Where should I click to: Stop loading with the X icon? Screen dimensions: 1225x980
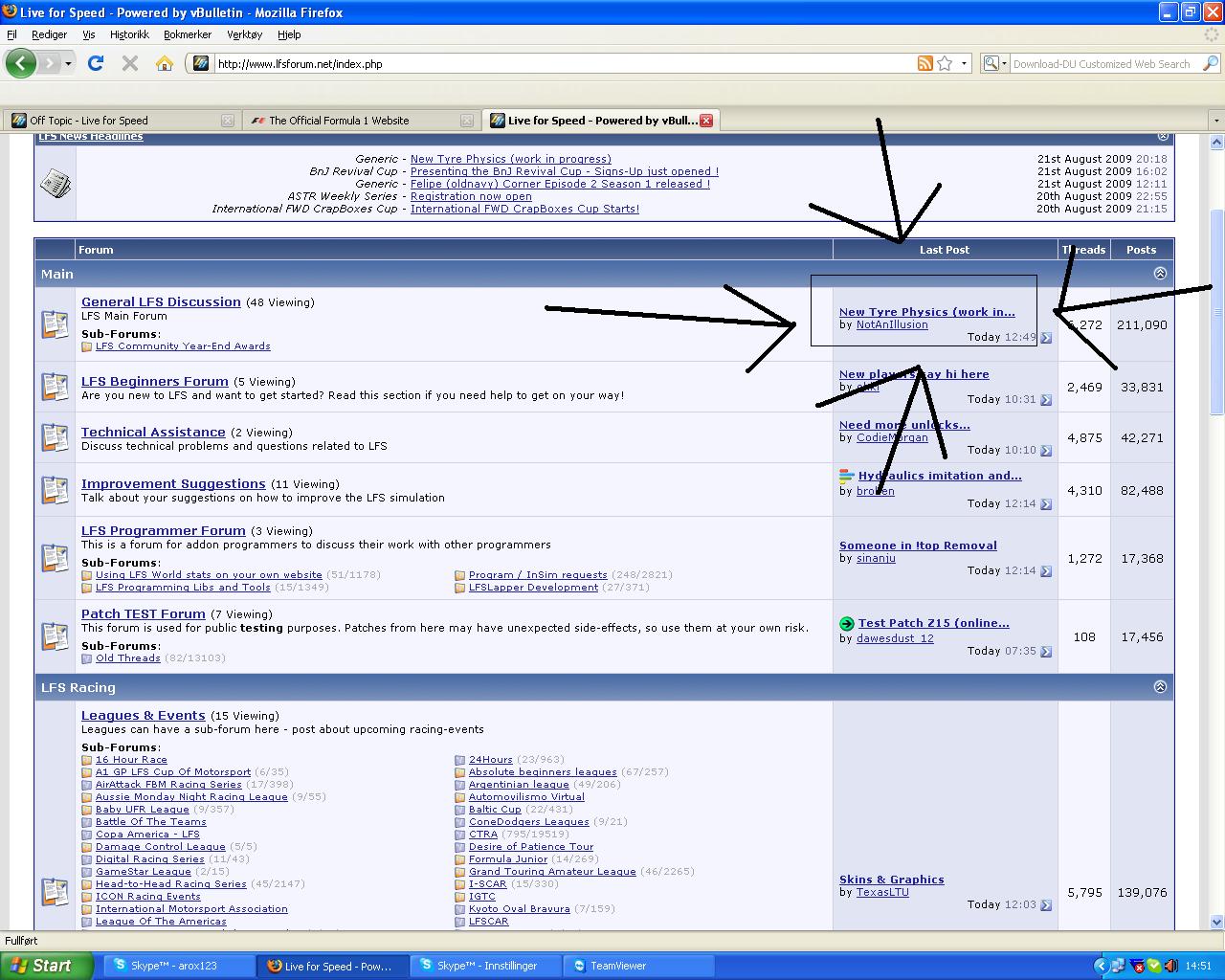click(130, 64)
